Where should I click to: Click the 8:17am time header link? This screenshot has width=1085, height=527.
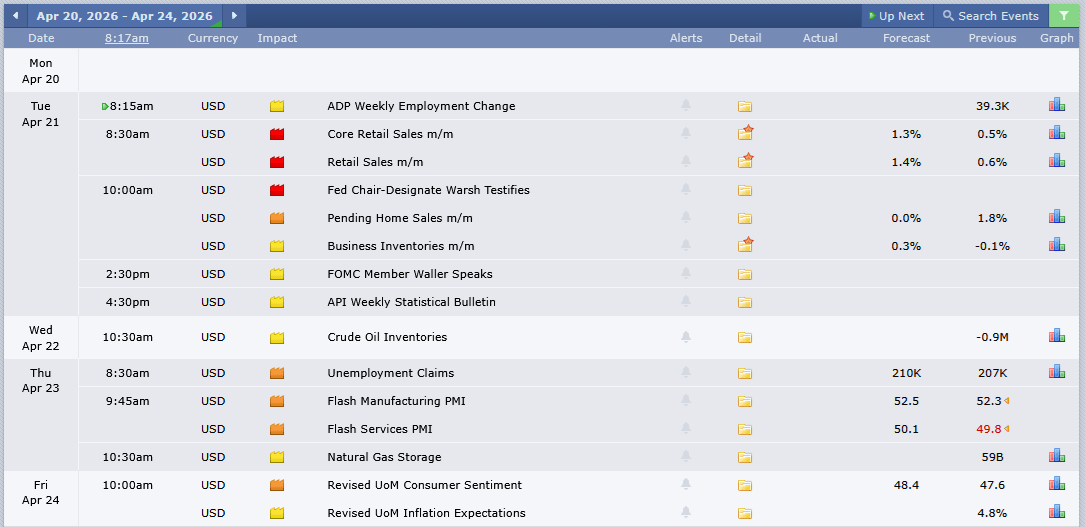point(127,38)
